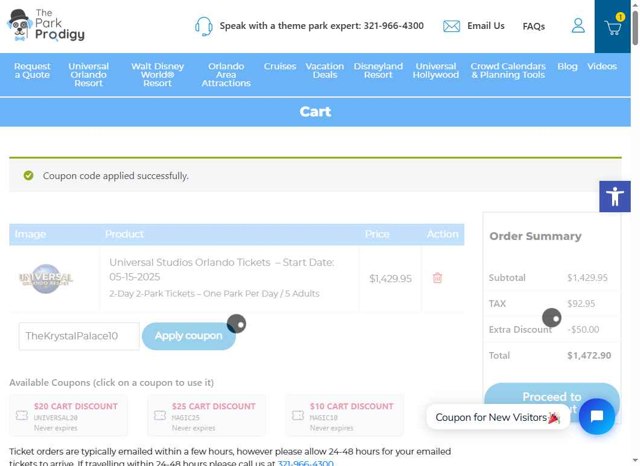Image resolution: width=640 pixels, height=466 pixels.
Task: Click the Apply coupon button
Action: 189,336
